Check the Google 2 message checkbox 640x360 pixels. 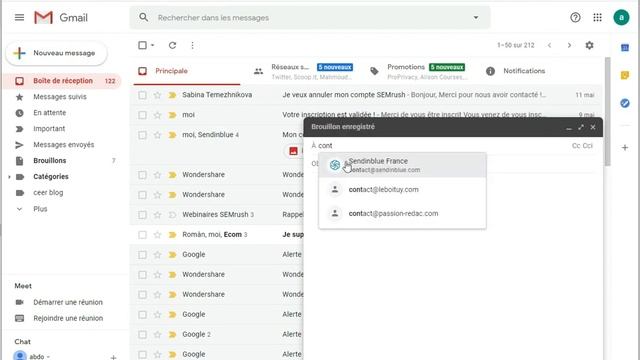[x=142, y=335]
